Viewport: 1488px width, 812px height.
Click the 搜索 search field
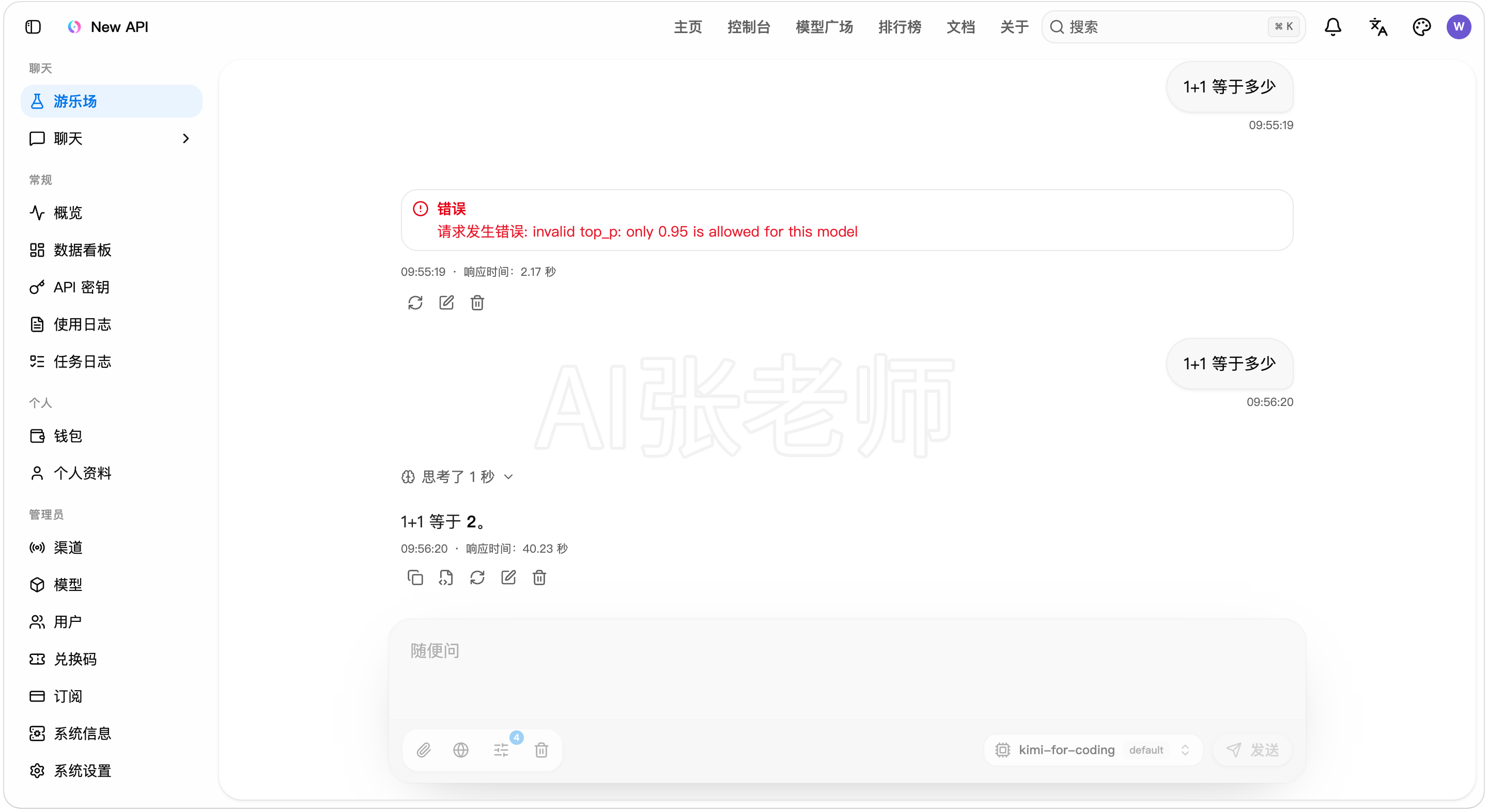click(1173, 27)
